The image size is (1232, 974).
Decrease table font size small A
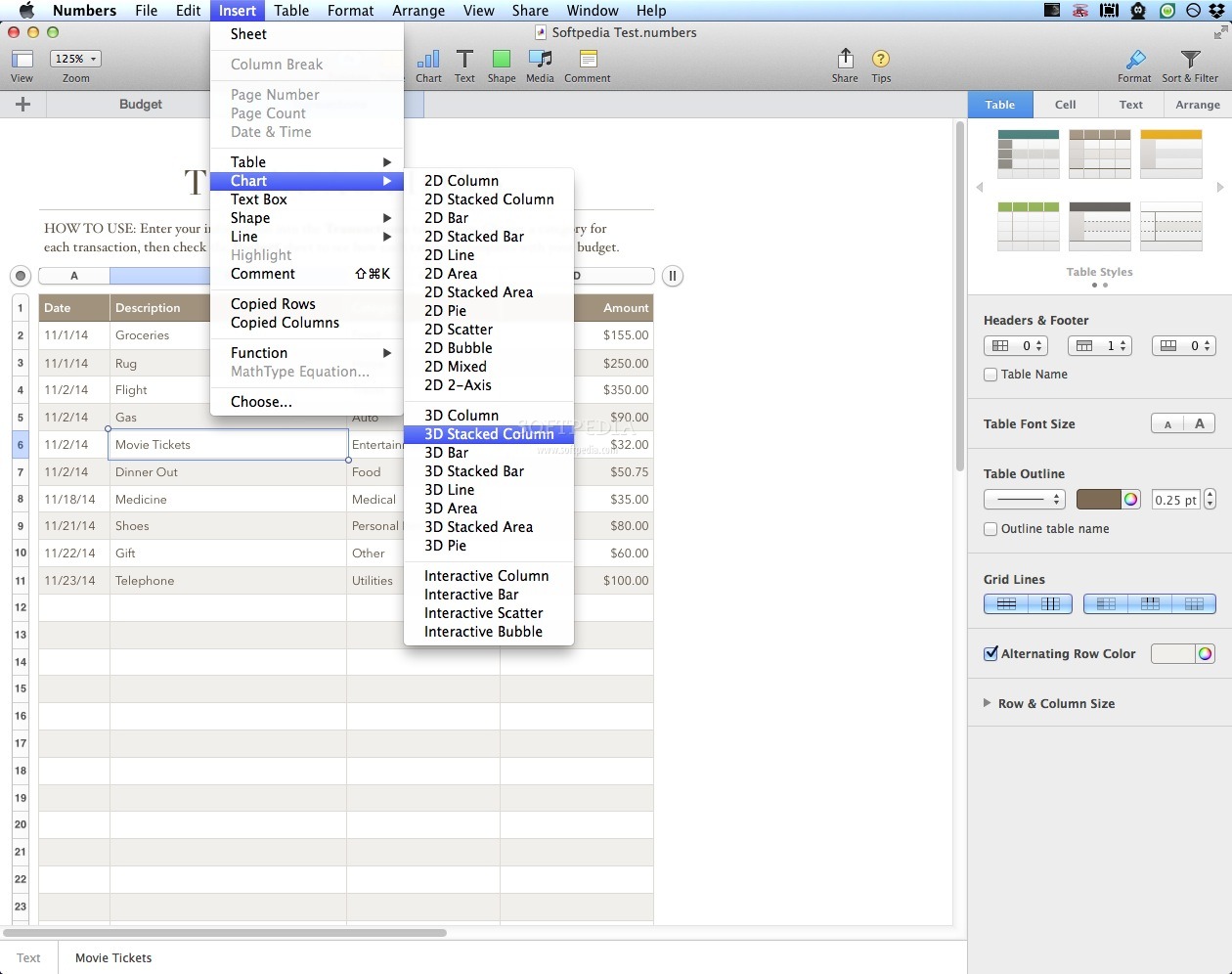(x=1167, y=423)
